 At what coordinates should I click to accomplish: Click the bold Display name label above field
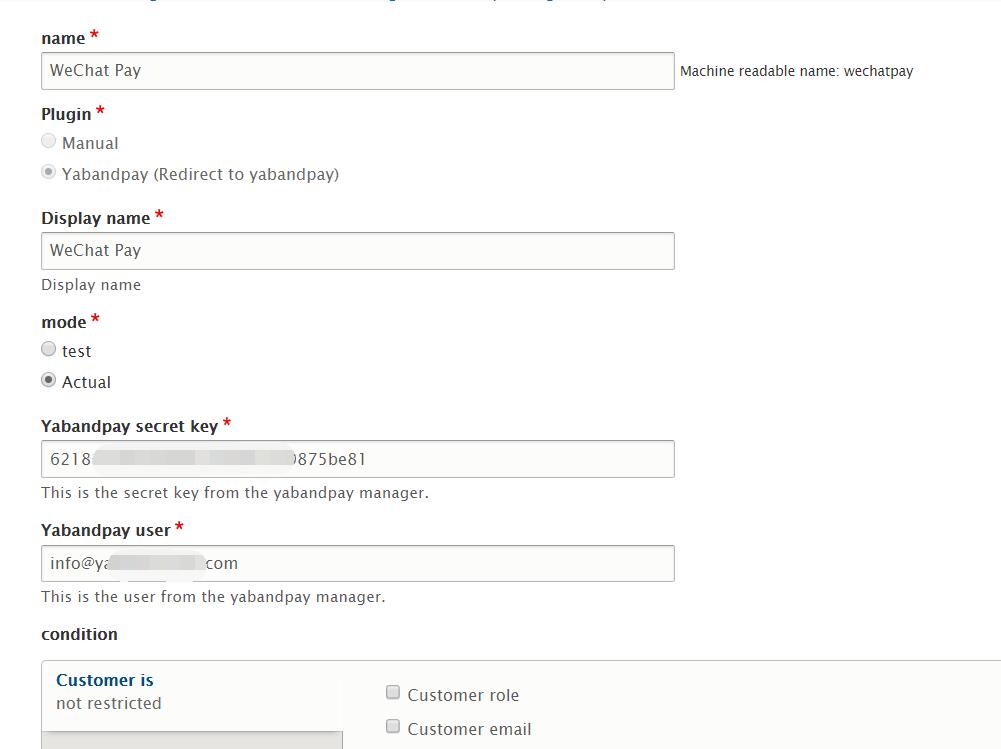point(95,218)
